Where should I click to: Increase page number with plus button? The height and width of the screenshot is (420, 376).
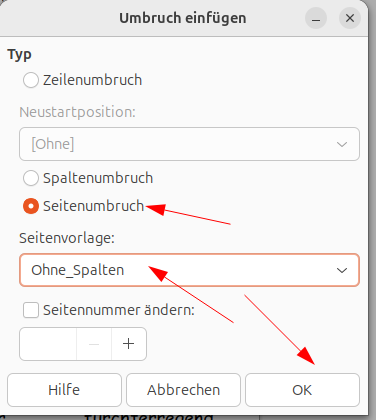[129, 344]
